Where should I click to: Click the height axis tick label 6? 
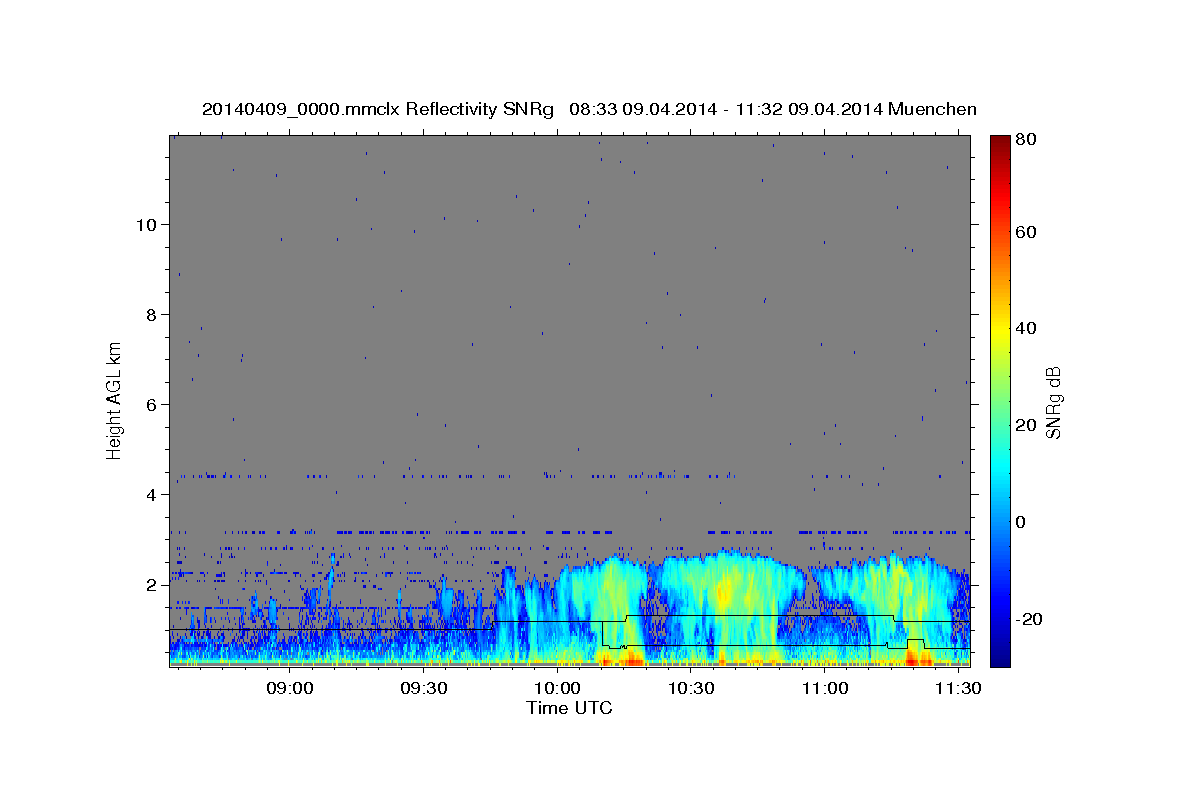click(x=153, y=404)
